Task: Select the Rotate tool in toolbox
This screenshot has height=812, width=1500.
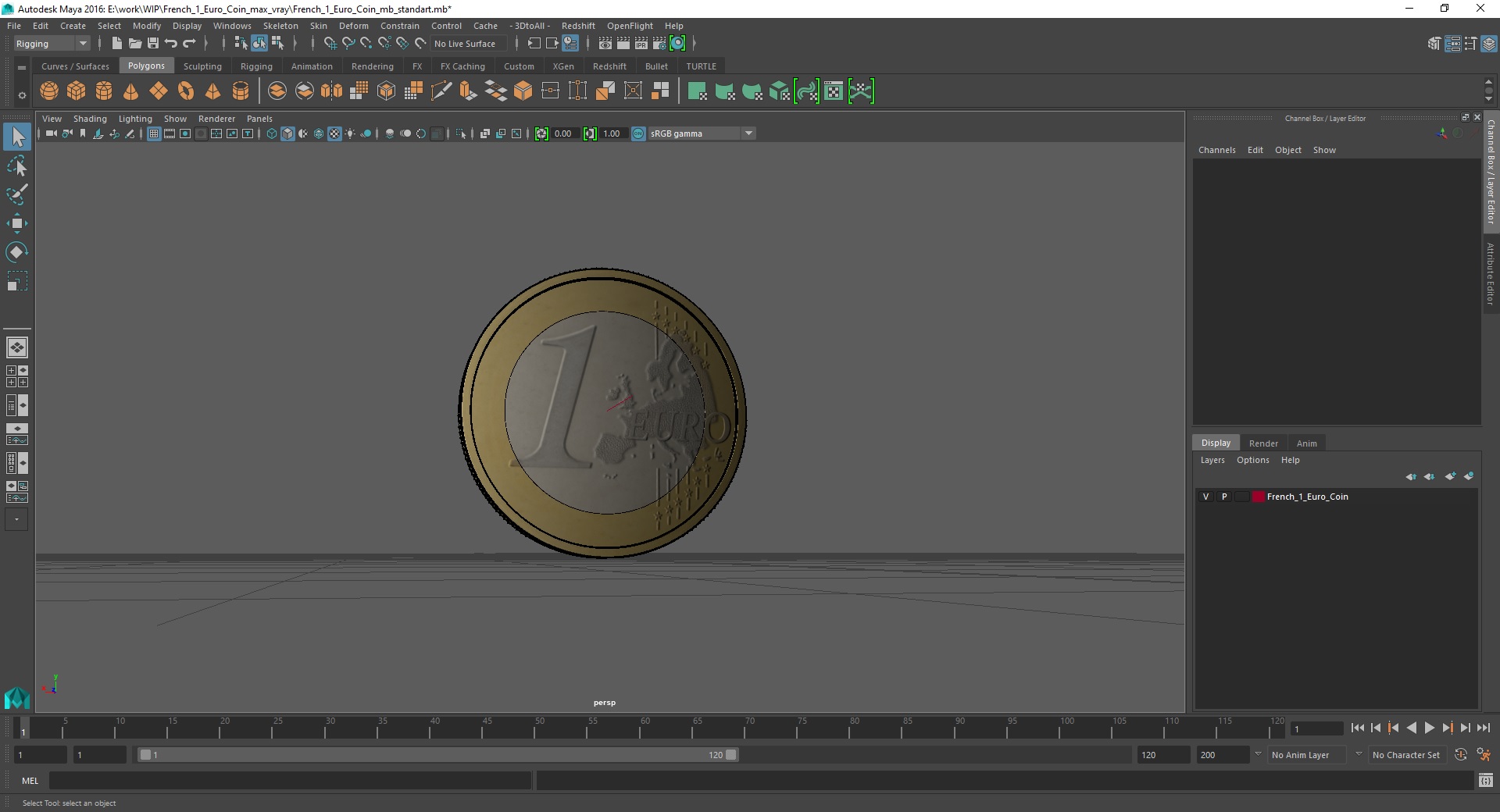Action: (x=17, y=252)
